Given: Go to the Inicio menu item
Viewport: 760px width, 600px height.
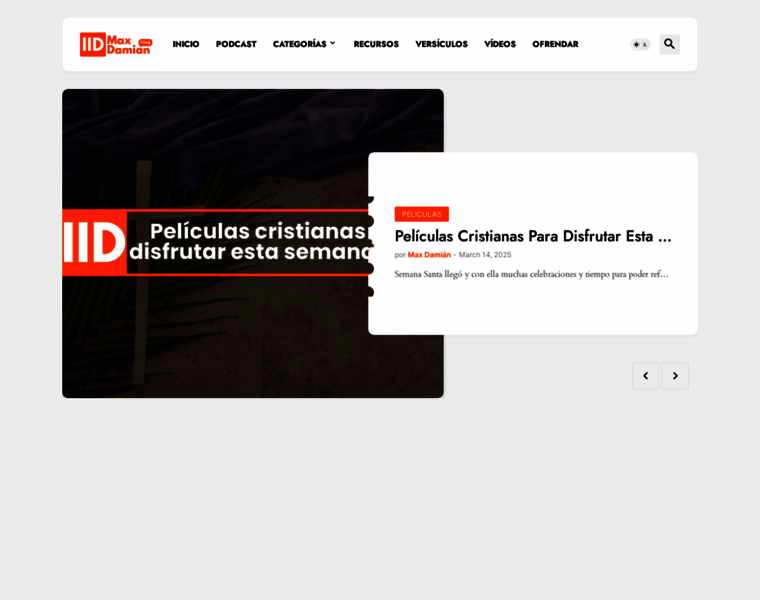Looking at the screenshot, I should (x=186, y=44).
